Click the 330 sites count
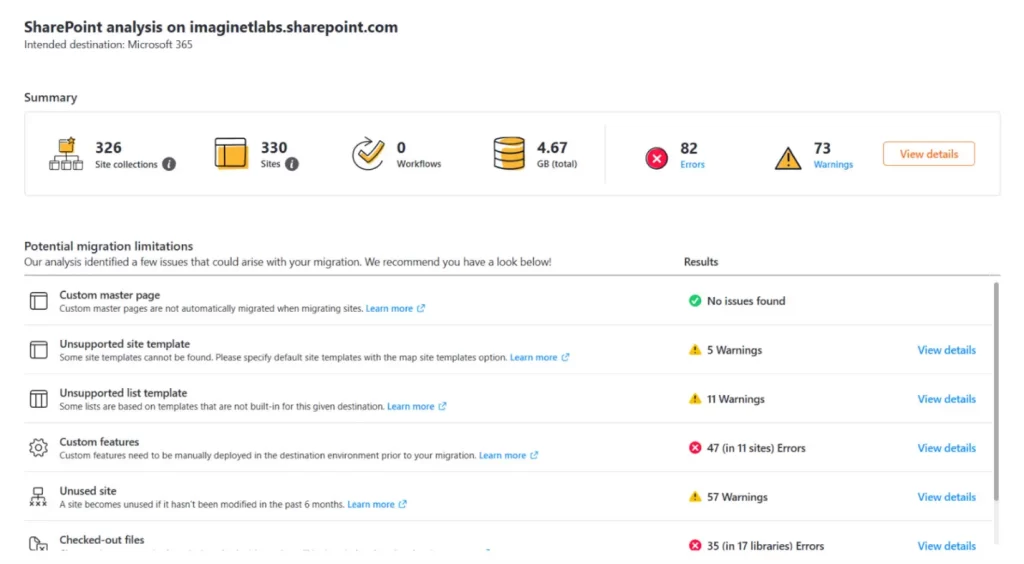 point(274,148)
